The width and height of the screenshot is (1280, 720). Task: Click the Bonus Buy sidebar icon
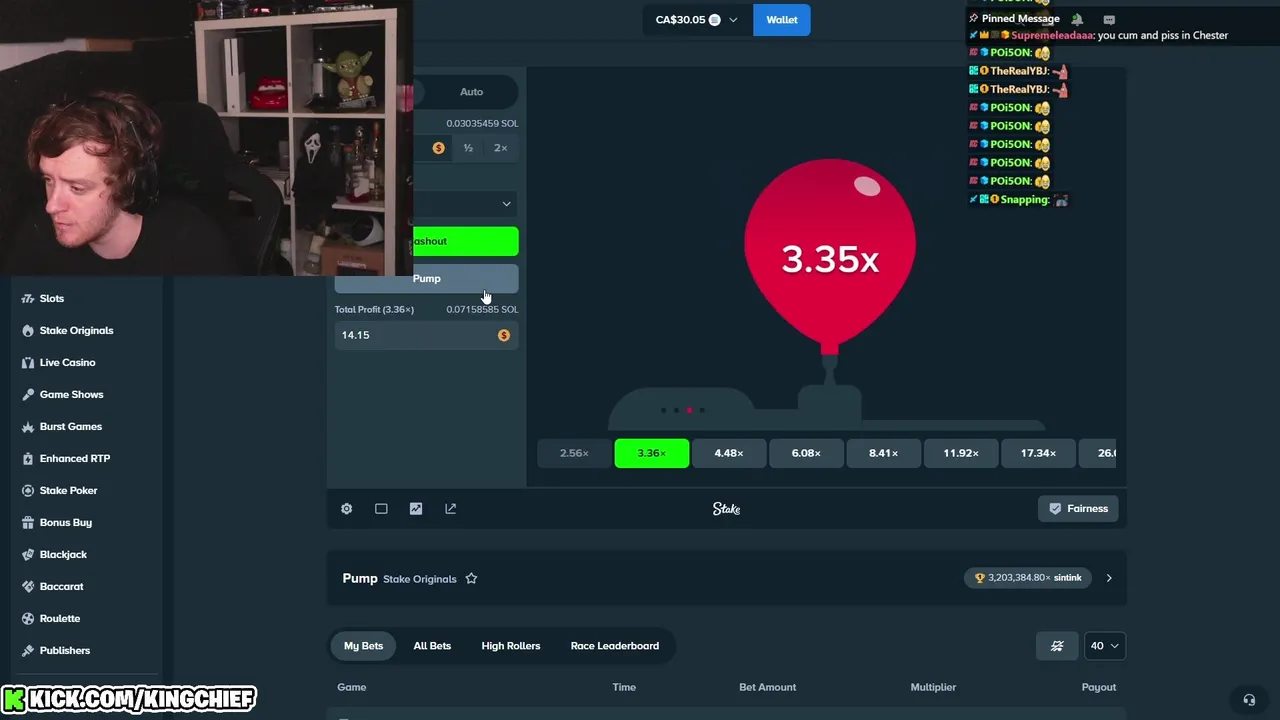pos(28,523)
